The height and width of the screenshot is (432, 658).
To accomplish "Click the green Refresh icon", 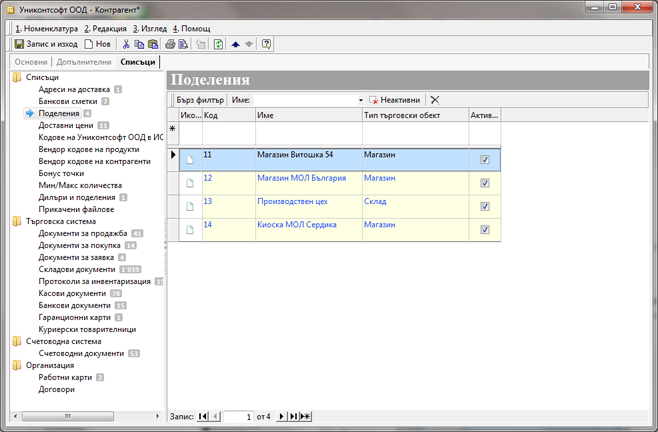I will [x=218, y=44].
